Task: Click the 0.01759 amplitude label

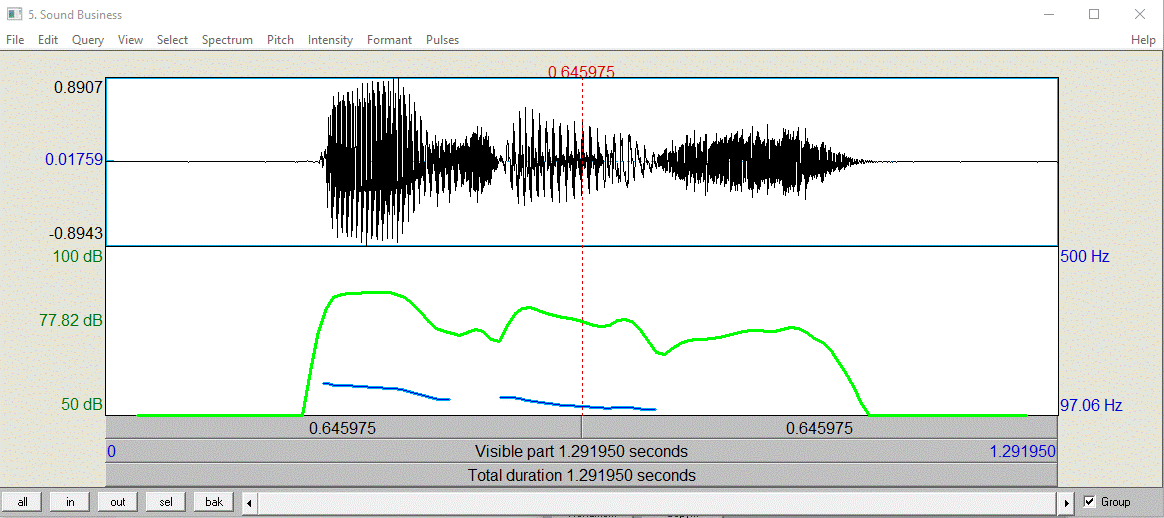Action: [x=73, y=160]
